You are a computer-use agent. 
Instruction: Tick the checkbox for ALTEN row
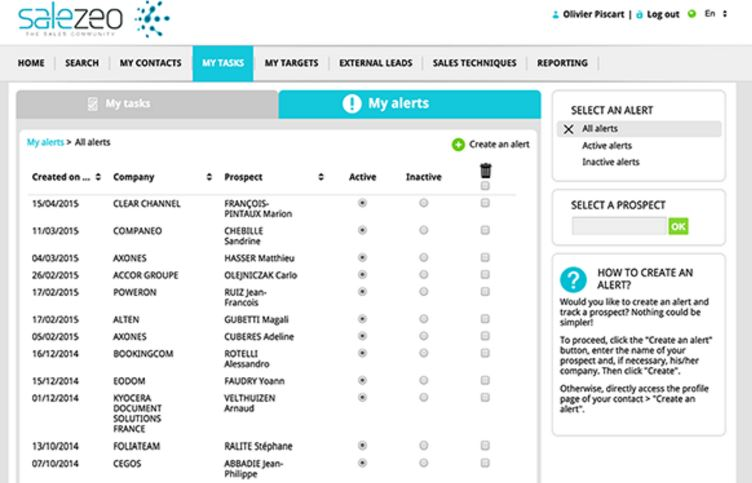pyautogui.click(x=485, y=319)
